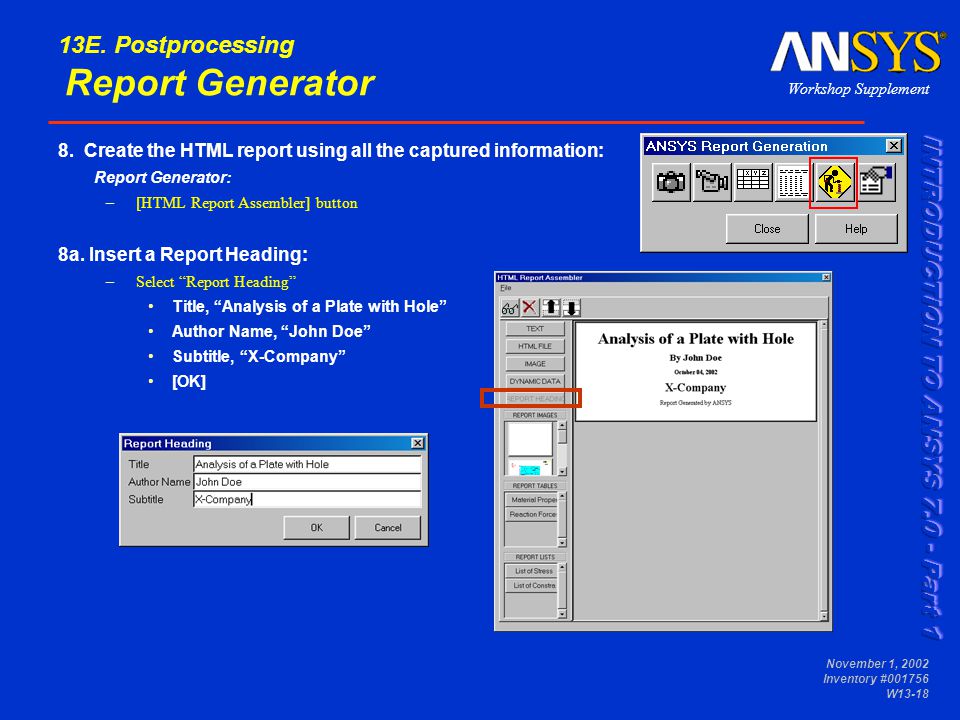Click the move-up arrow toolbar icon
Screen dimensions: 960x720
[551, 307]
